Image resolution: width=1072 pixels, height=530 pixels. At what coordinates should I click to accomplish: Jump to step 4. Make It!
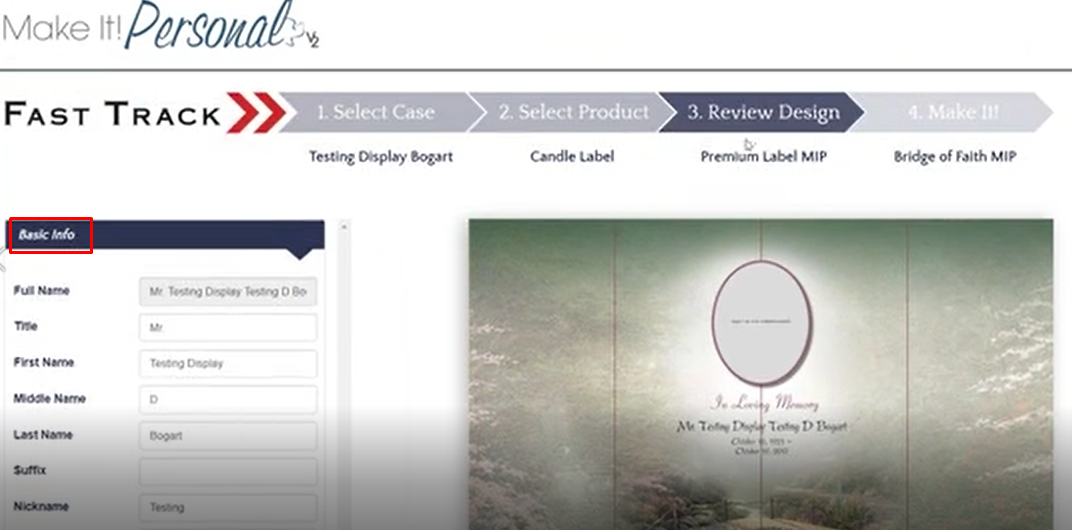[954, 112]
